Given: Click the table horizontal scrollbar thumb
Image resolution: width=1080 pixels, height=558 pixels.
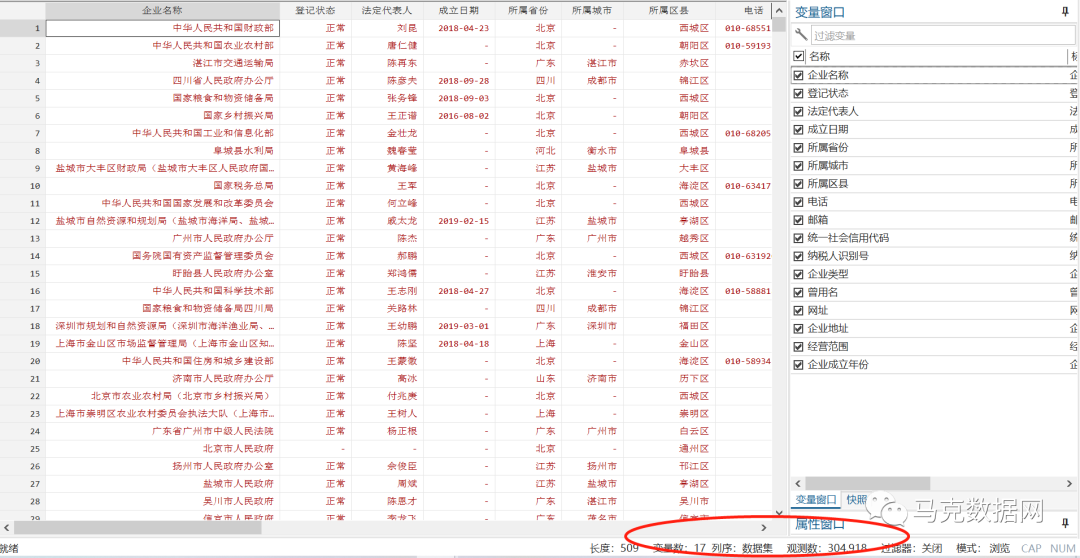Looking at the screenshot, I should (138, 528).
